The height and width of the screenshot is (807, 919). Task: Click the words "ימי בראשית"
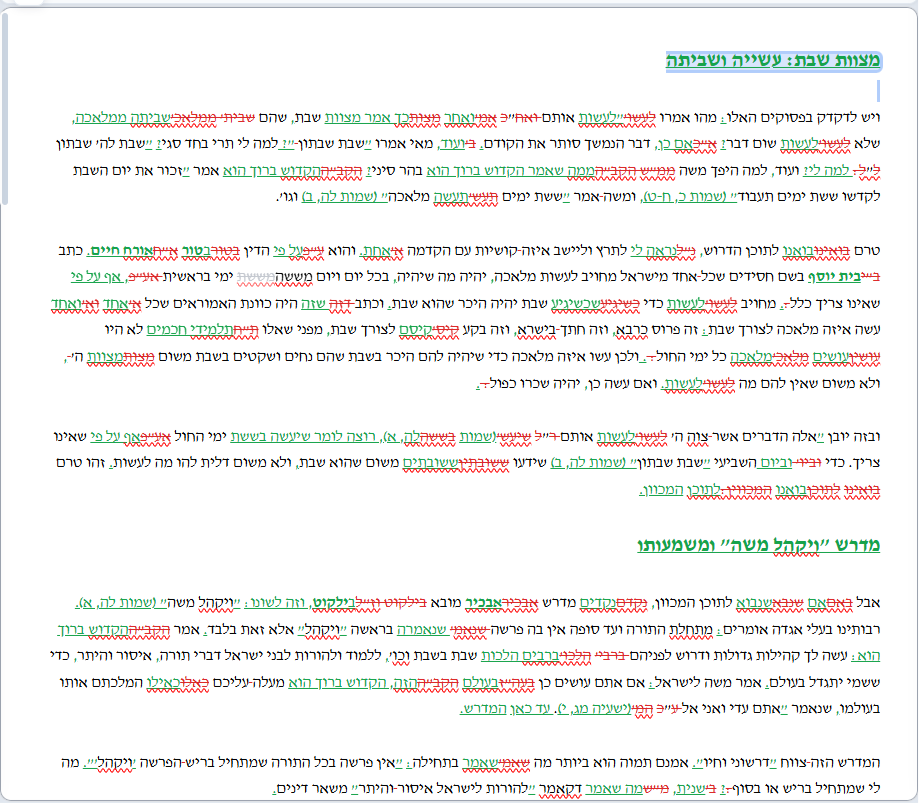(198, 277)
